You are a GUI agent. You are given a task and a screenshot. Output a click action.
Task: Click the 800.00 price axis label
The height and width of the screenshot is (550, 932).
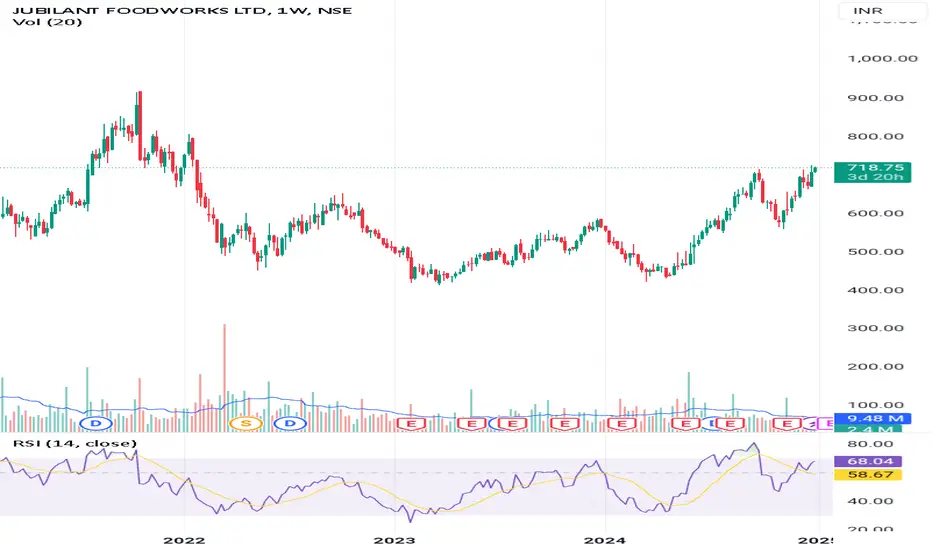(876, 136)
